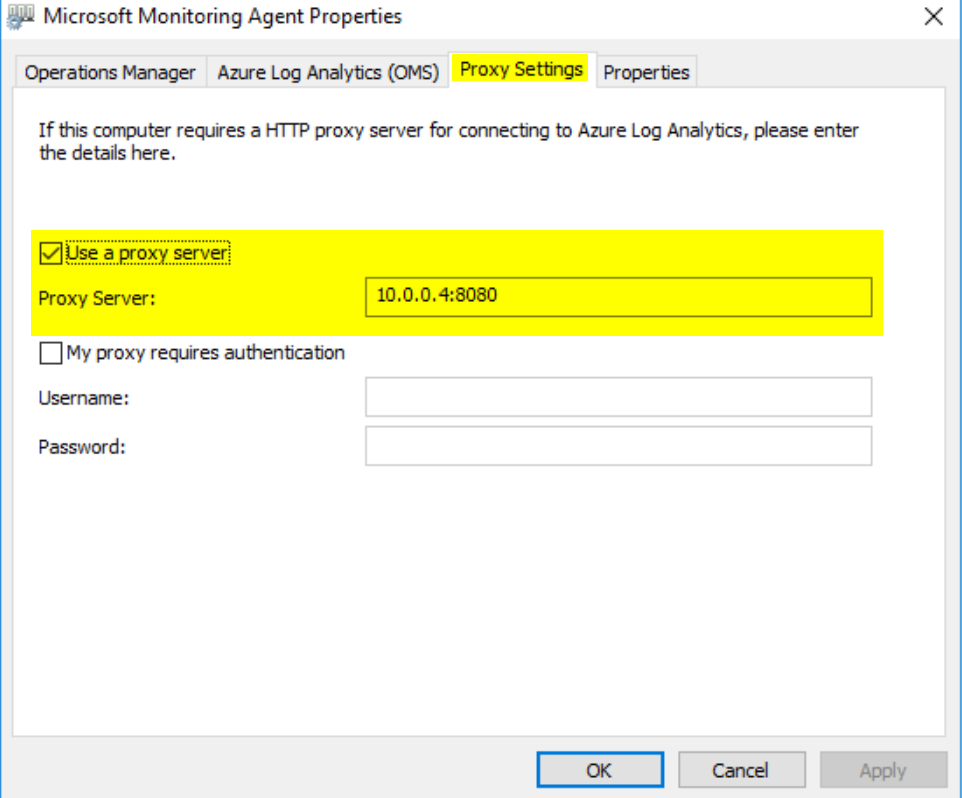This screenshot has width=962, height=798.
Task: Discard changes with the Cancel button
Action: coord(742,770)
